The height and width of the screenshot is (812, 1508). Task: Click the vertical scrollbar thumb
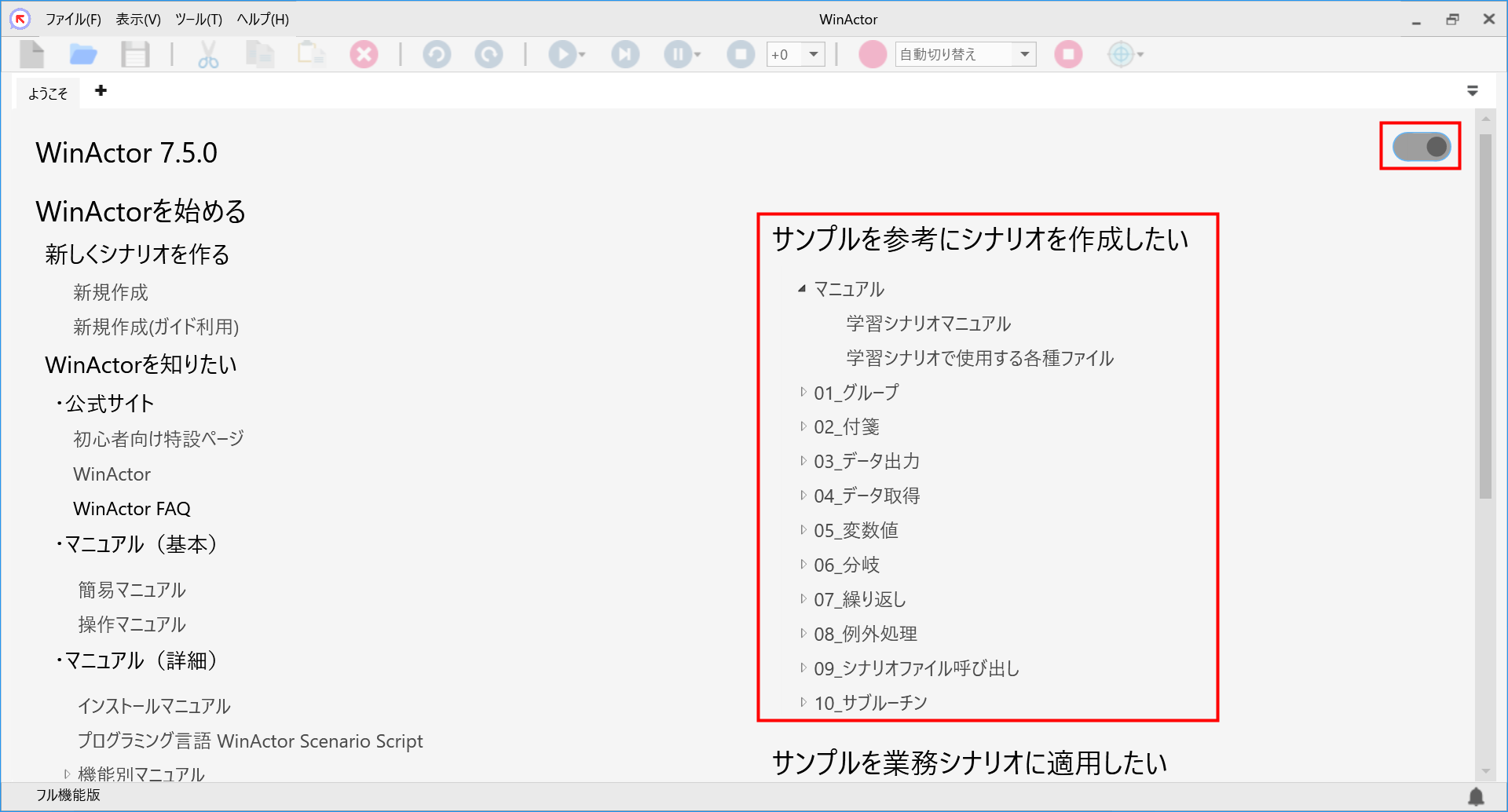1485,316
